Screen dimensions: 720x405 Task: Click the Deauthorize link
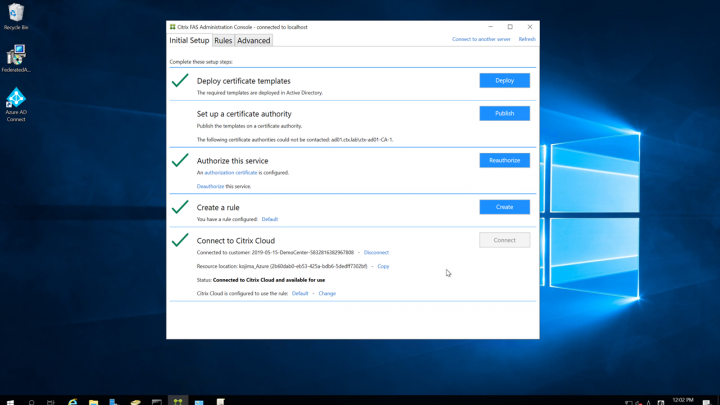pos(210,186)
